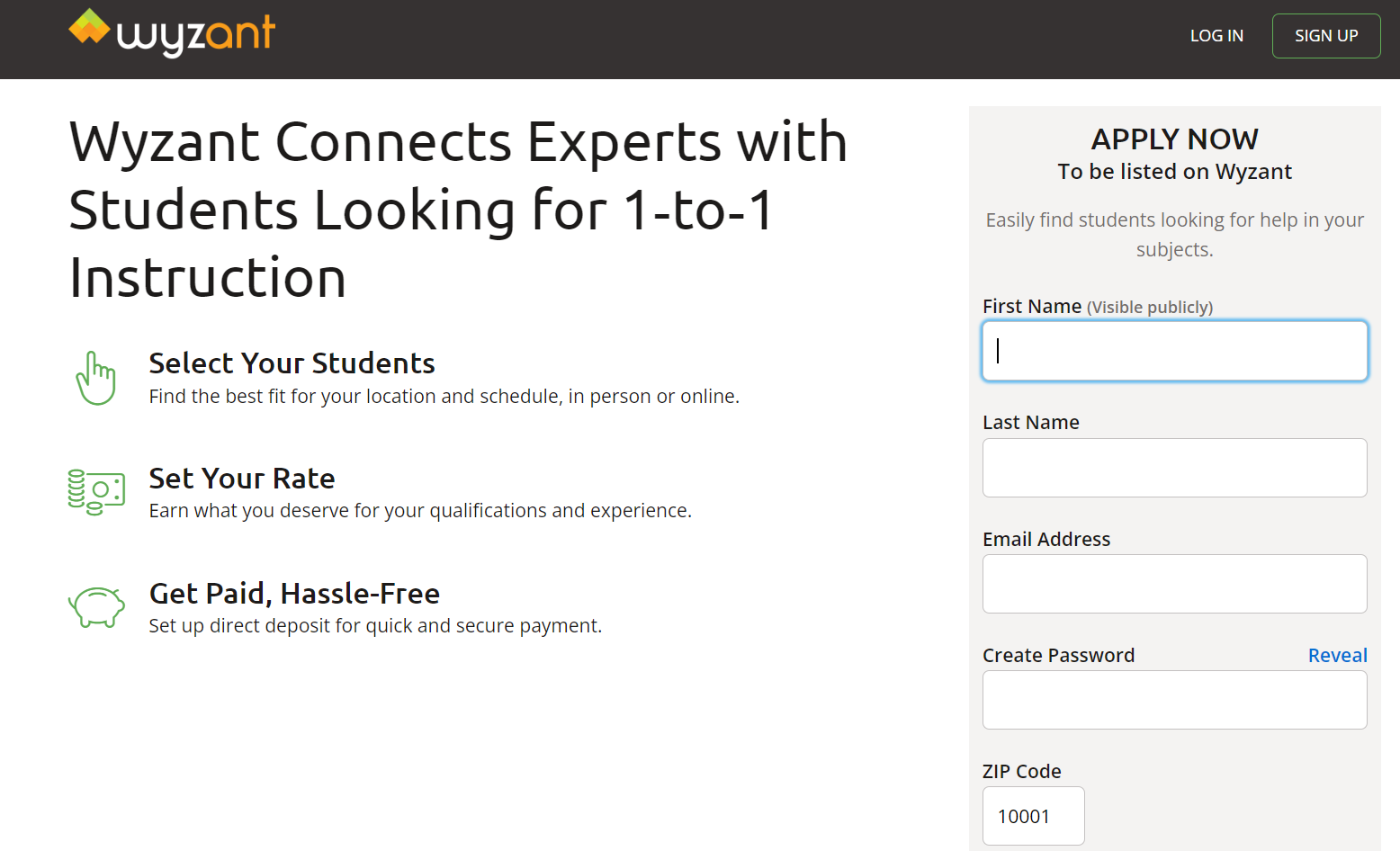The width and height of the screenshot is (1400, 851).
Task: Toggle password visibility with the Reveal link
Action: point(1337,656)
